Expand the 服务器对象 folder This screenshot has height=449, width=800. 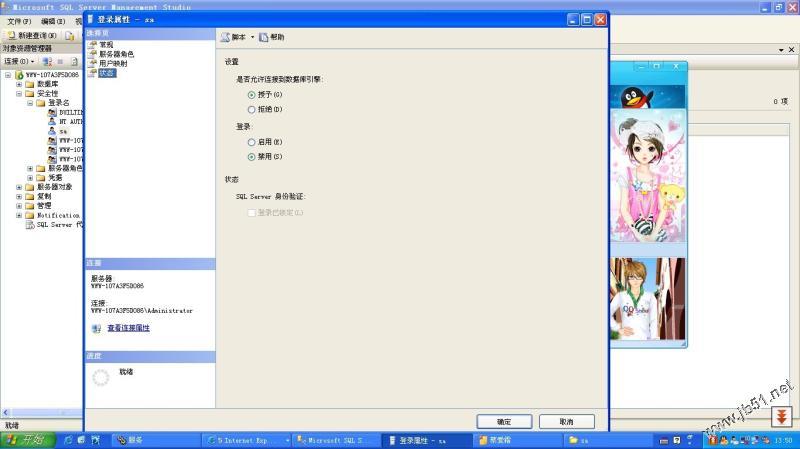19,187
